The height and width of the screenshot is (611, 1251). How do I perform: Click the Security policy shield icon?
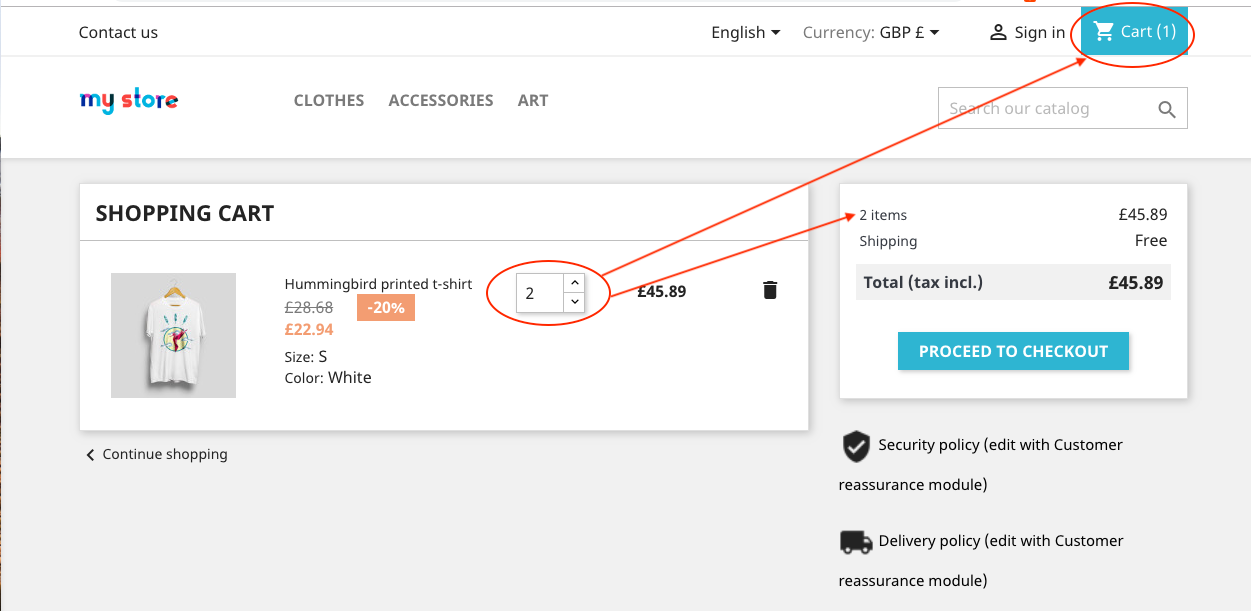pyautogui.click(x=856, y=446)
